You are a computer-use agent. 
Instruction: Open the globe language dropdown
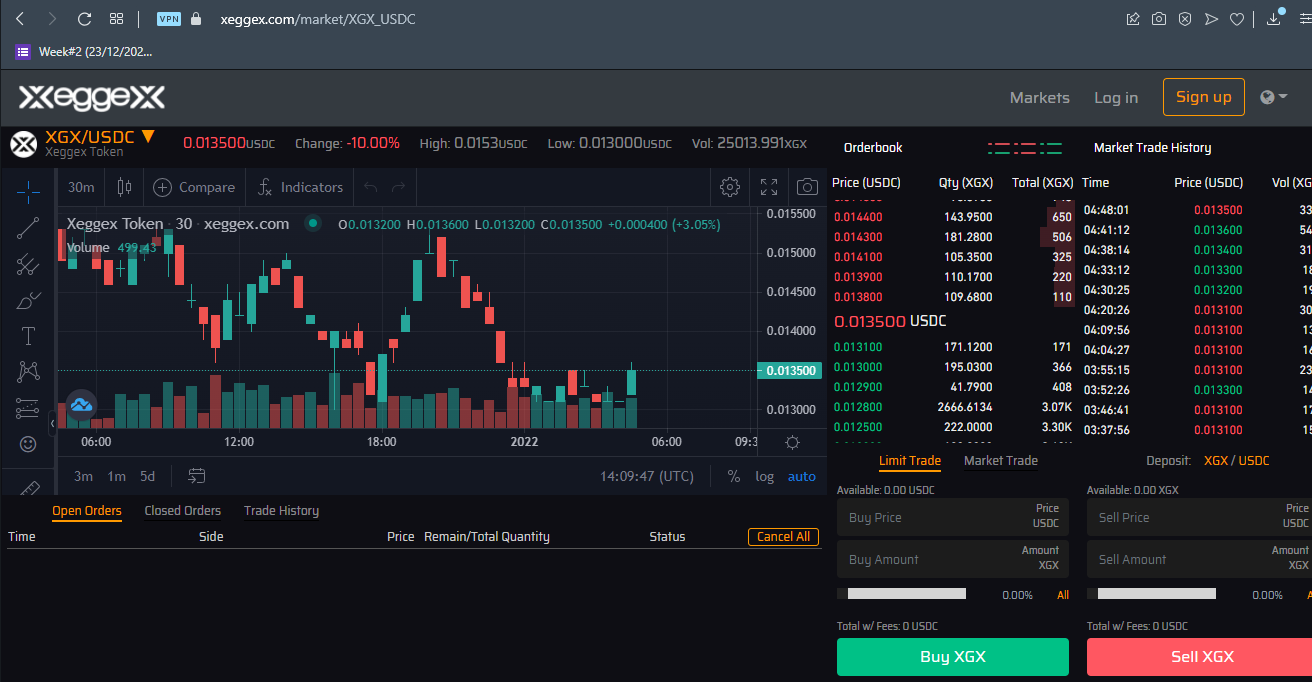(x=1274, y=97)
